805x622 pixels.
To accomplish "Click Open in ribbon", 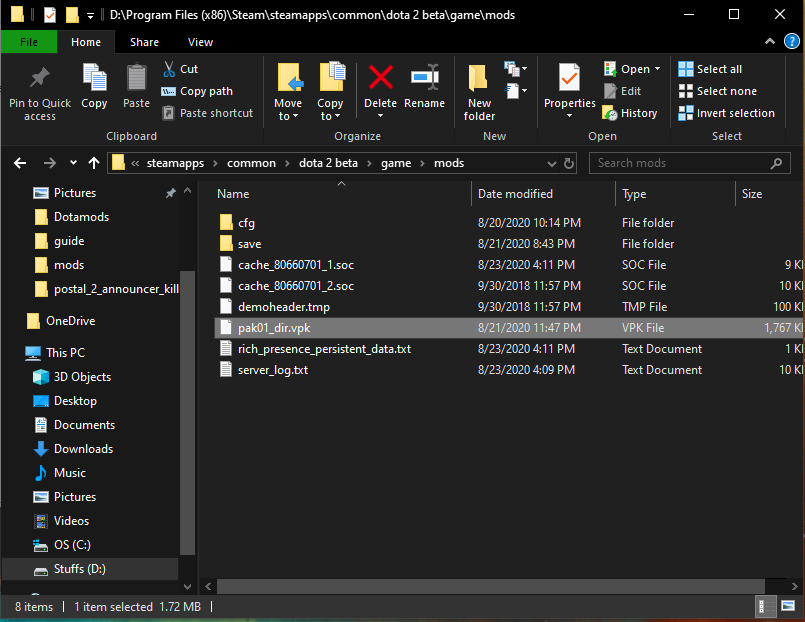I will pos(626,69).
